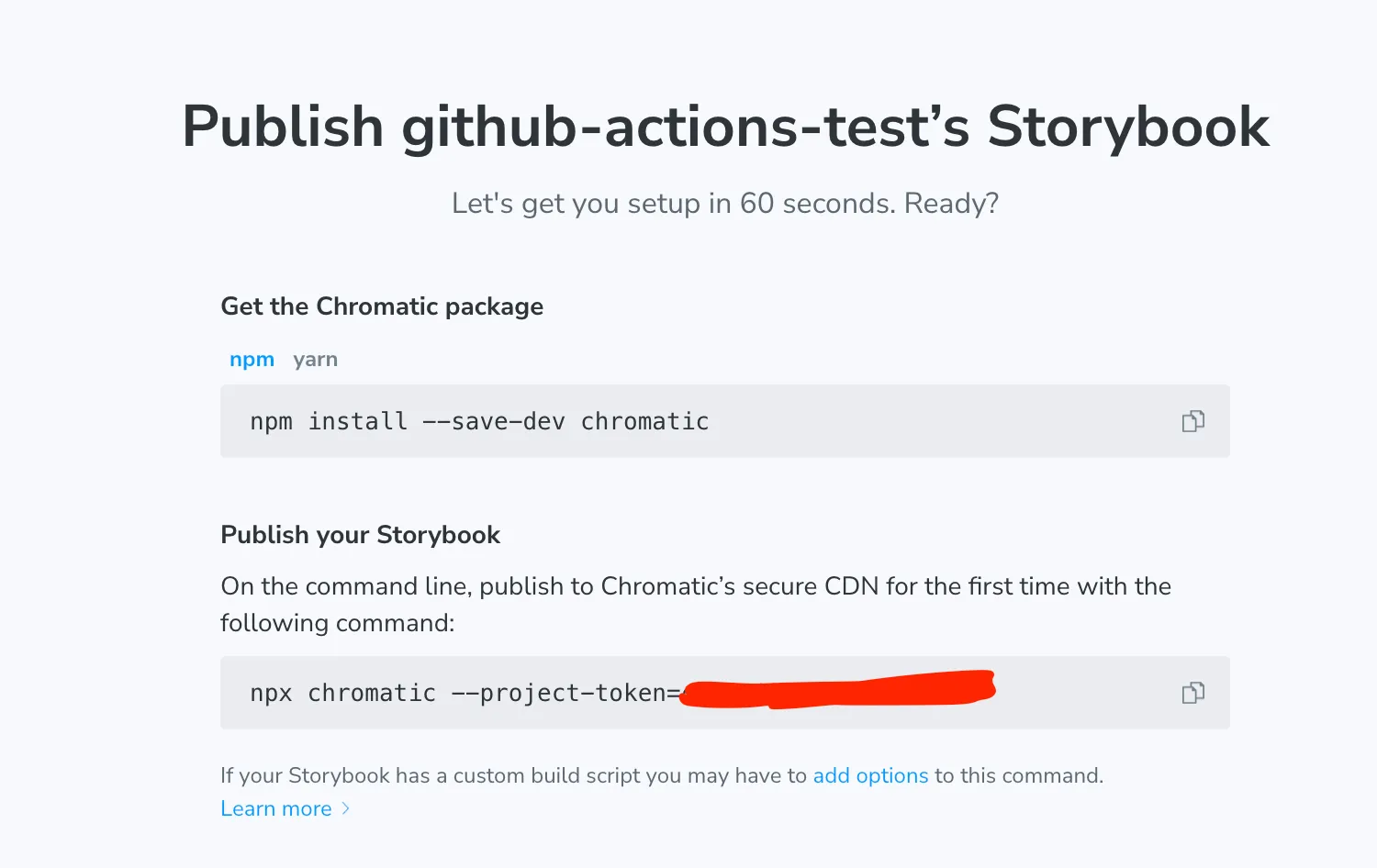The image size is (1377, 868).
Task: Click the word chromatic in install command
Action: 644,422
